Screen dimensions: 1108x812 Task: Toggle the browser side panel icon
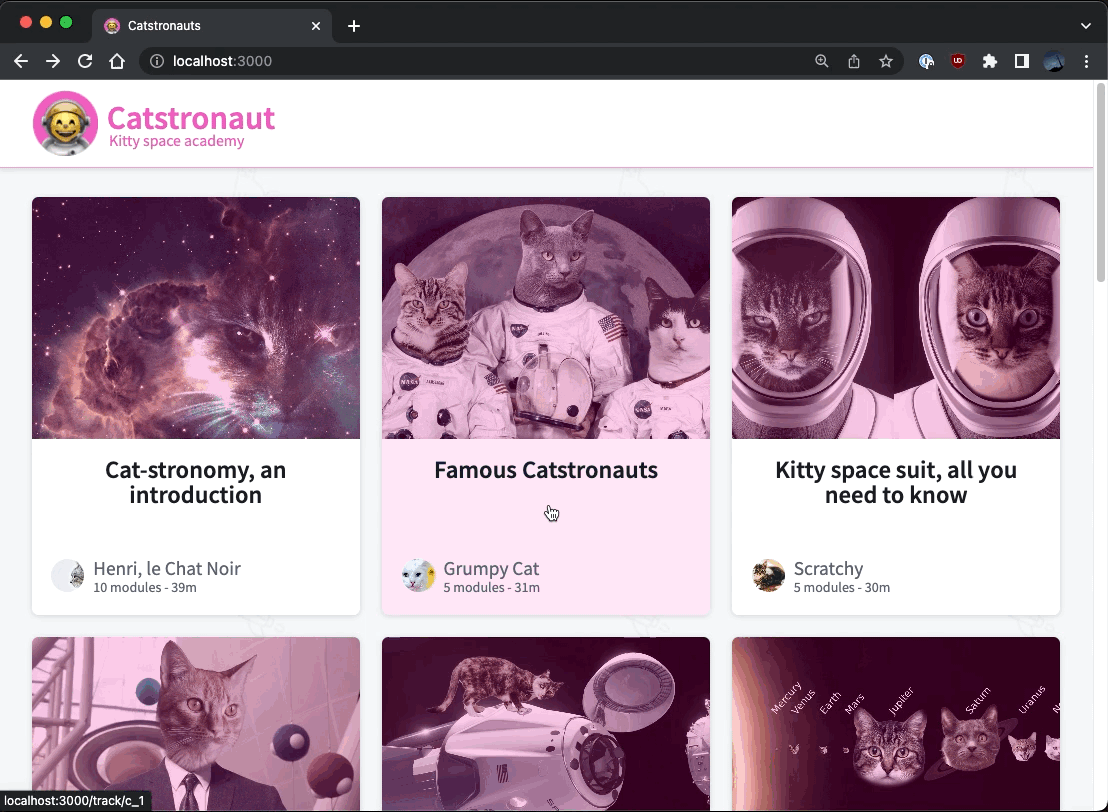point(1021,61)
